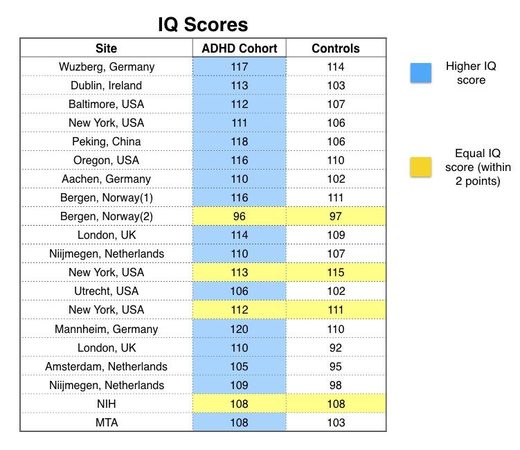Click the NIH site cell
Image resolution: width=520 pixels, height=450 pixels.
106,404
